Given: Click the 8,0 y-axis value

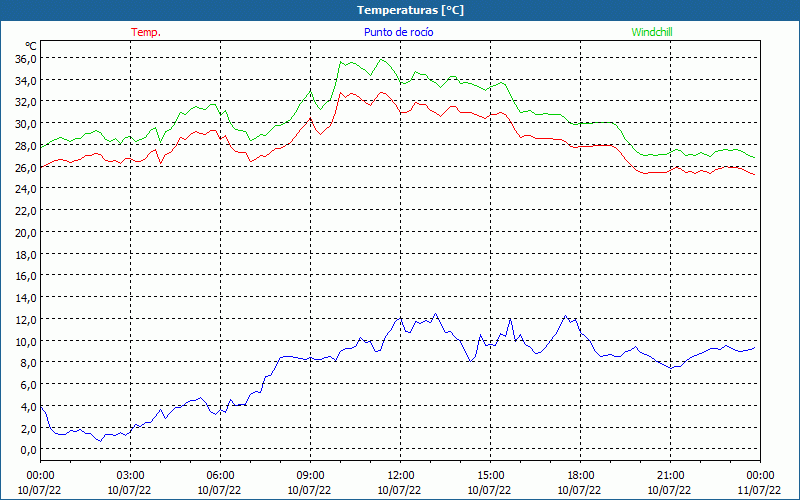Looking at the screenshot, I should pyautogui.click(x=28, y=363).
